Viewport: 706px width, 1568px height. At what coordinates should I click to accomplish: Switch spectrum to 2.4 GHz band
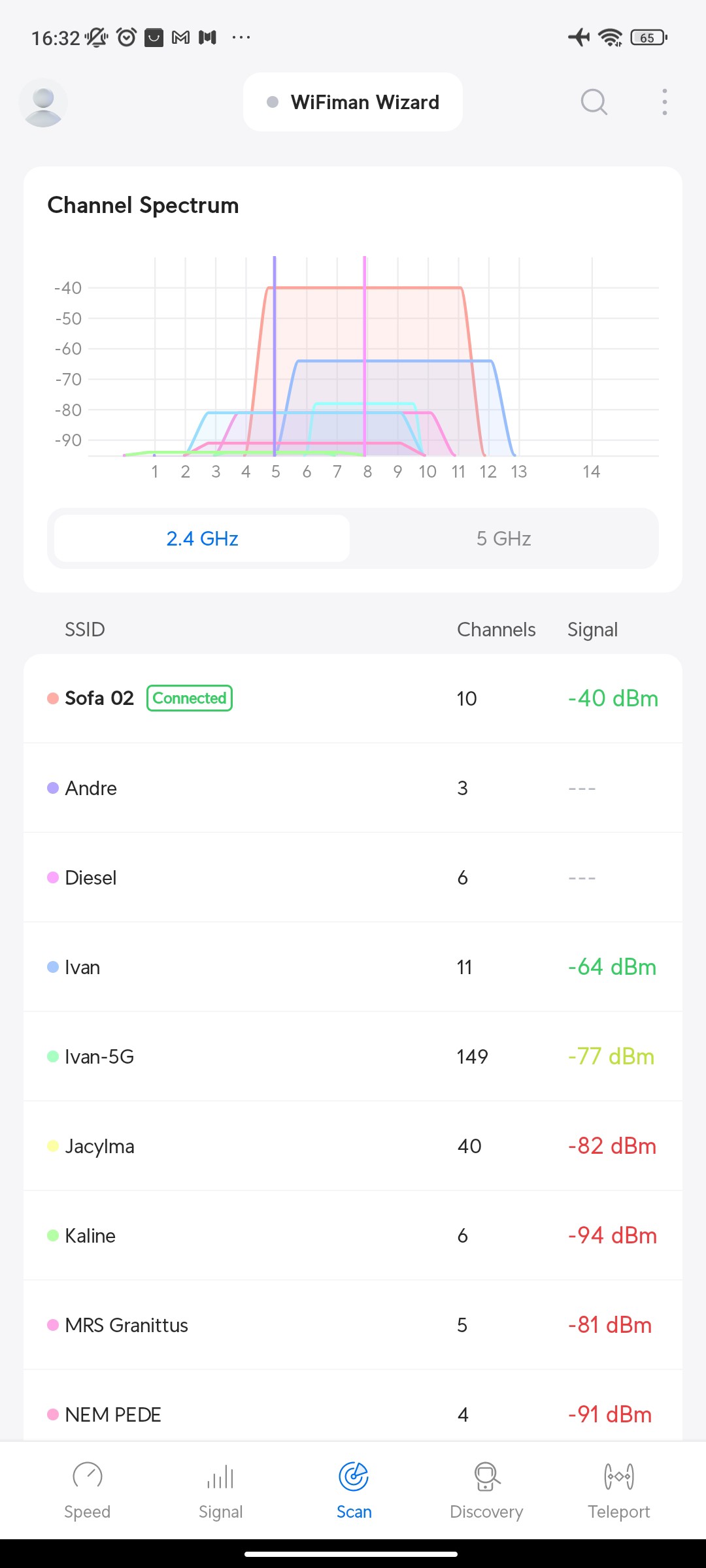point(202,538)
